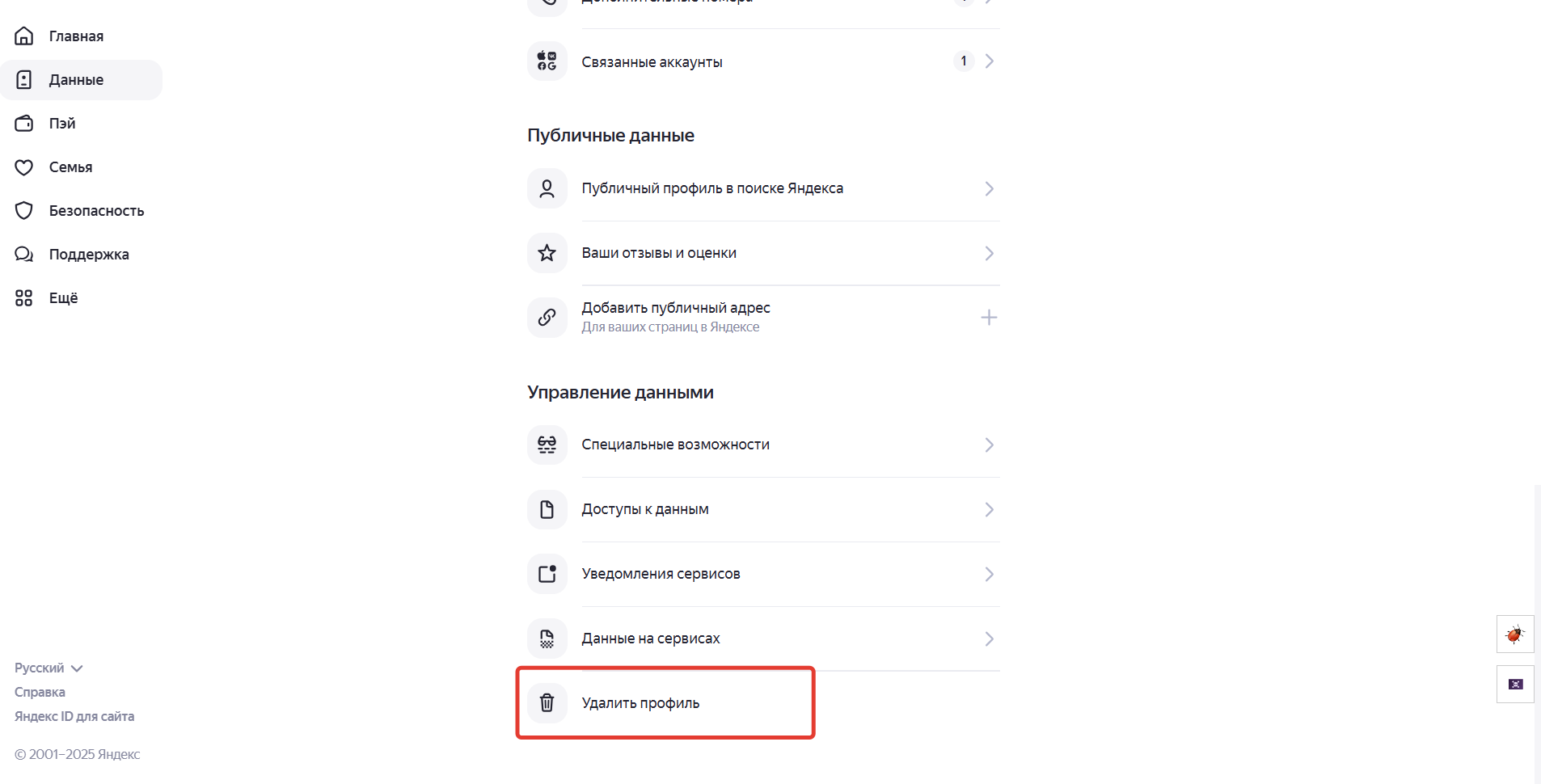Click the ladybug extension icon on the right
The width and height of the screenshot is (1541, 784).
1516,634
